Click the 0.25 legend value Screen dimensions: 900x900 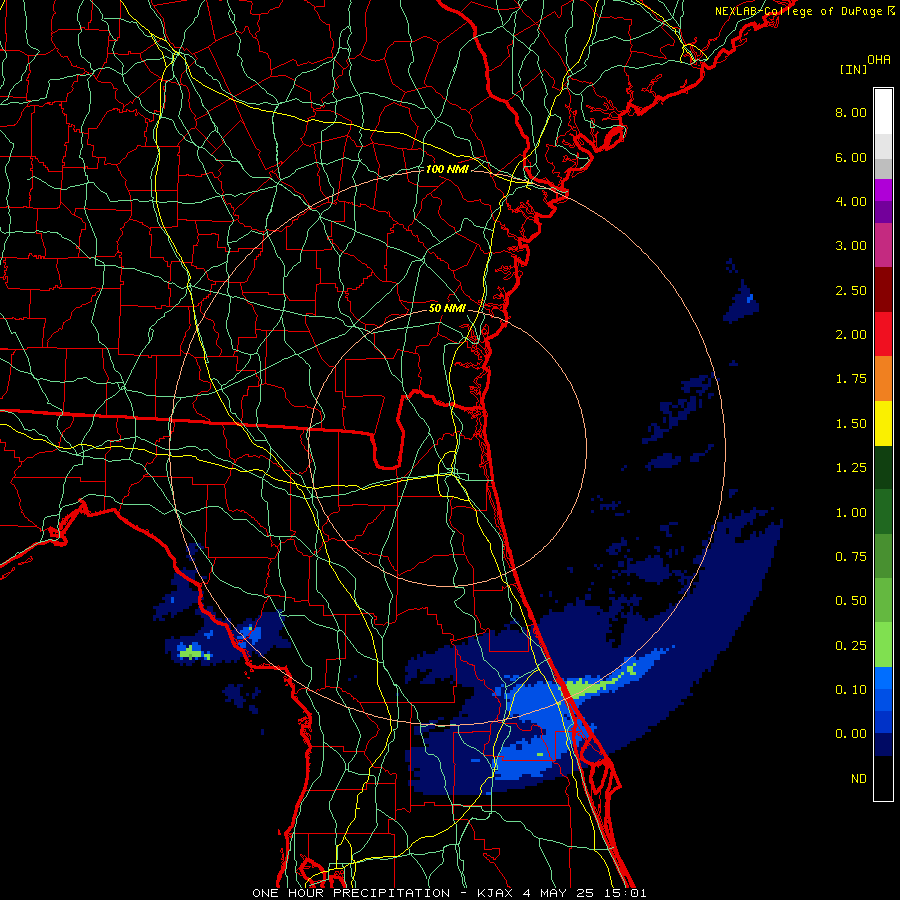pyautogui.click(x=851, y=646)
